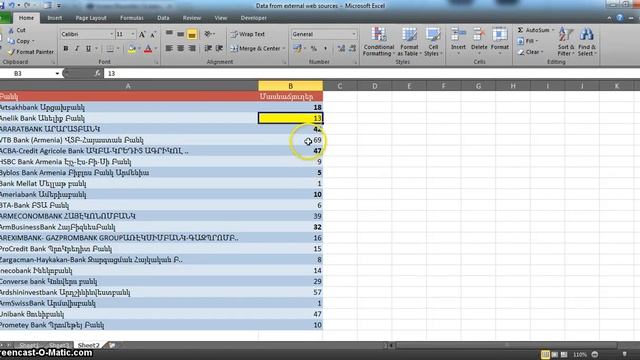Click AutoSum
The width and height of the screenshot is (640, 360).
(x=533, y=30)
